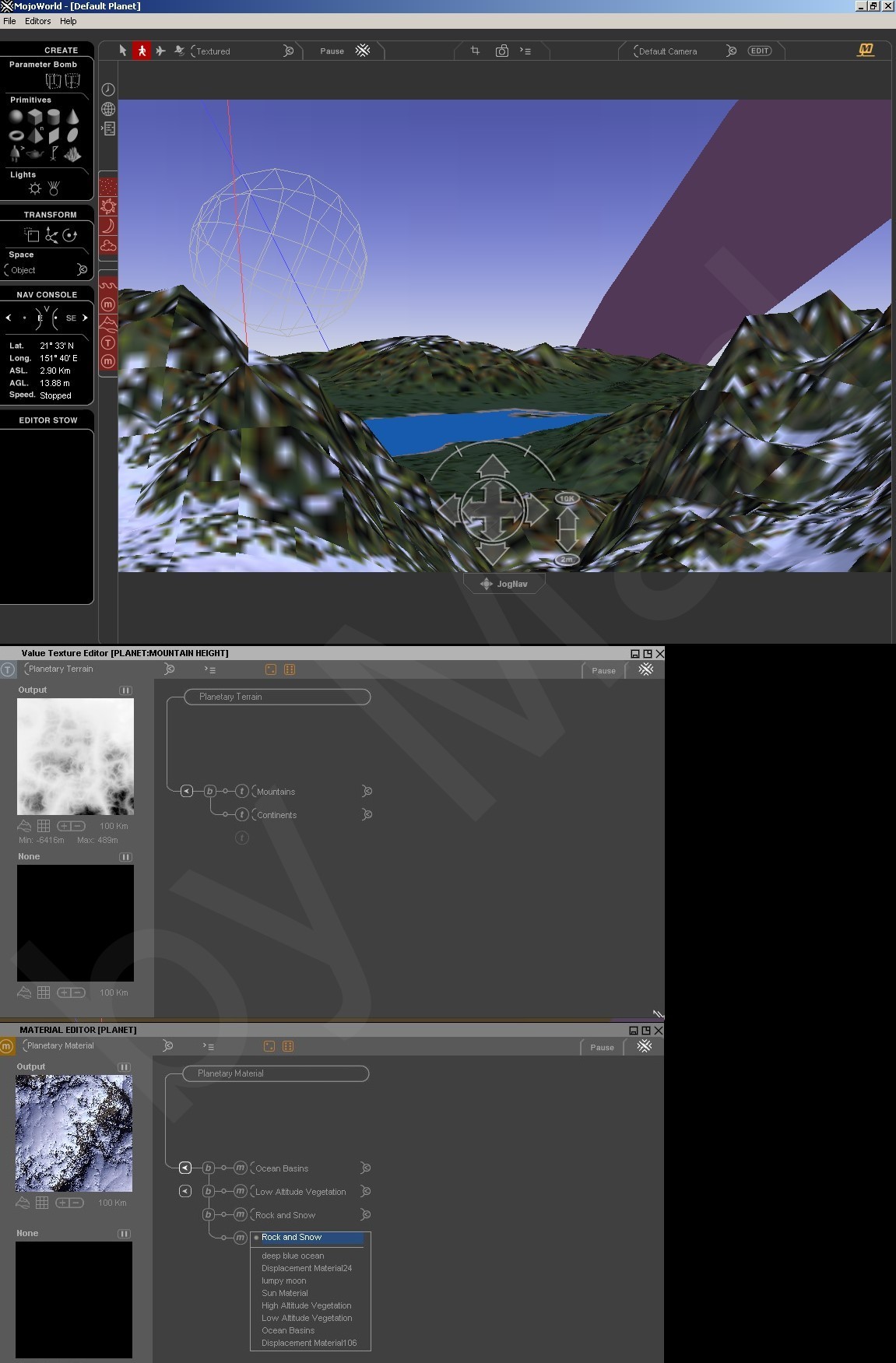Click Pause in the main viewport toolbar
This screenshot has height=1363, width=896.
coord(332,51)
